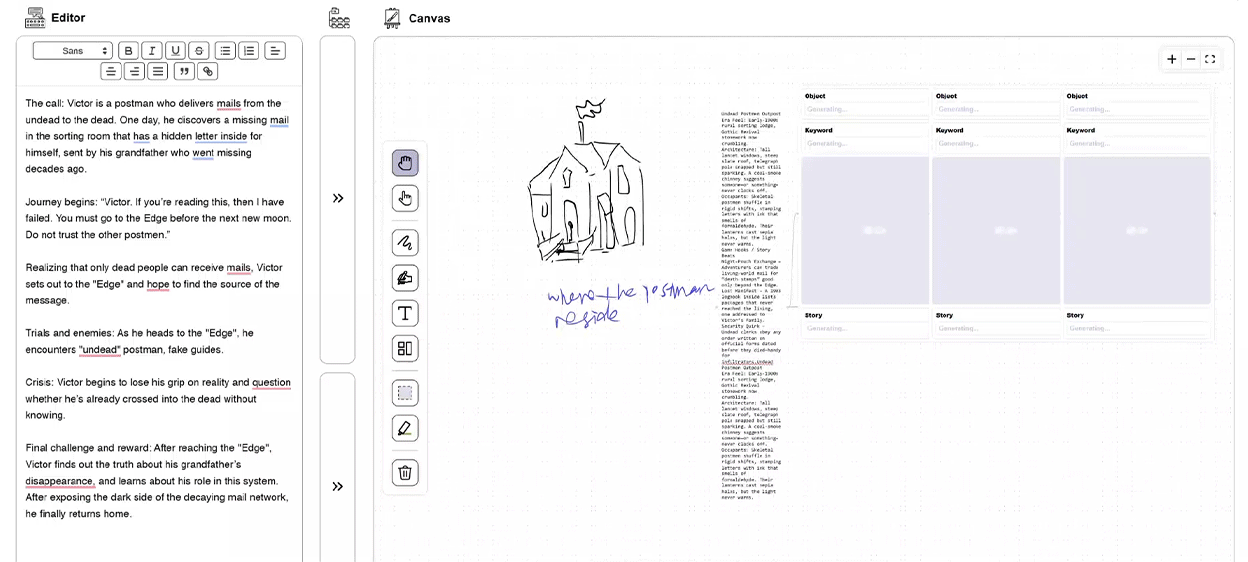Select the hand pan tool
1248x562 pixels.
(x=405, y=163)
